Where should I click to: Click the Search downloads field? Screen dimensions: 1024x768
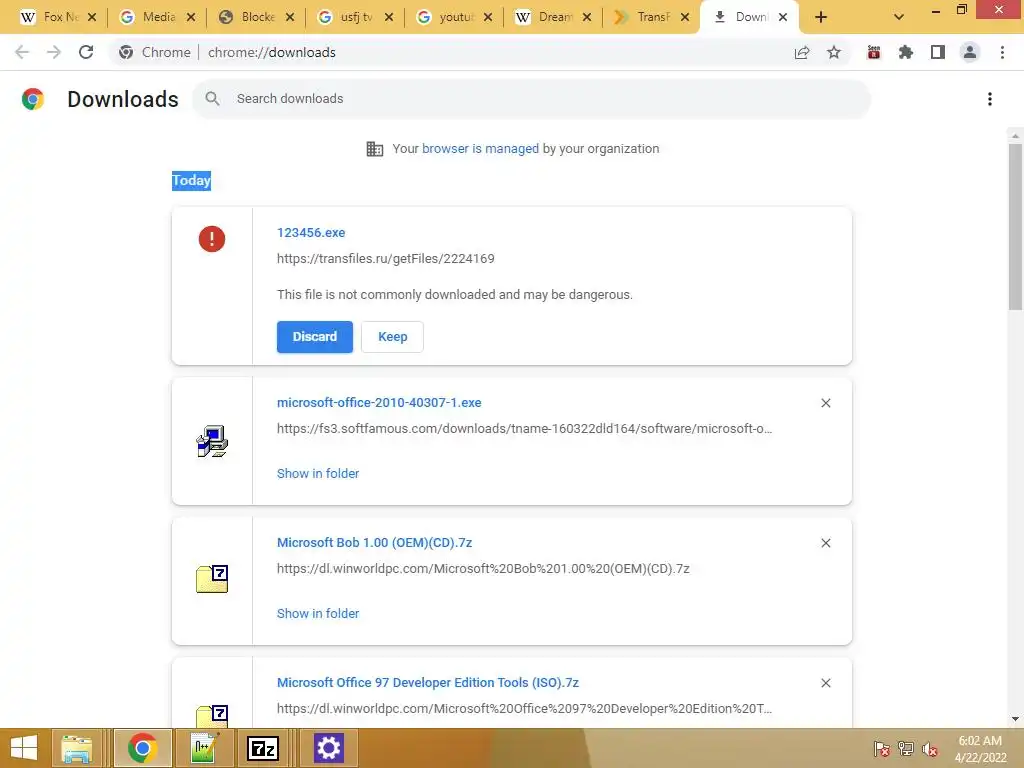click(532, 99)
